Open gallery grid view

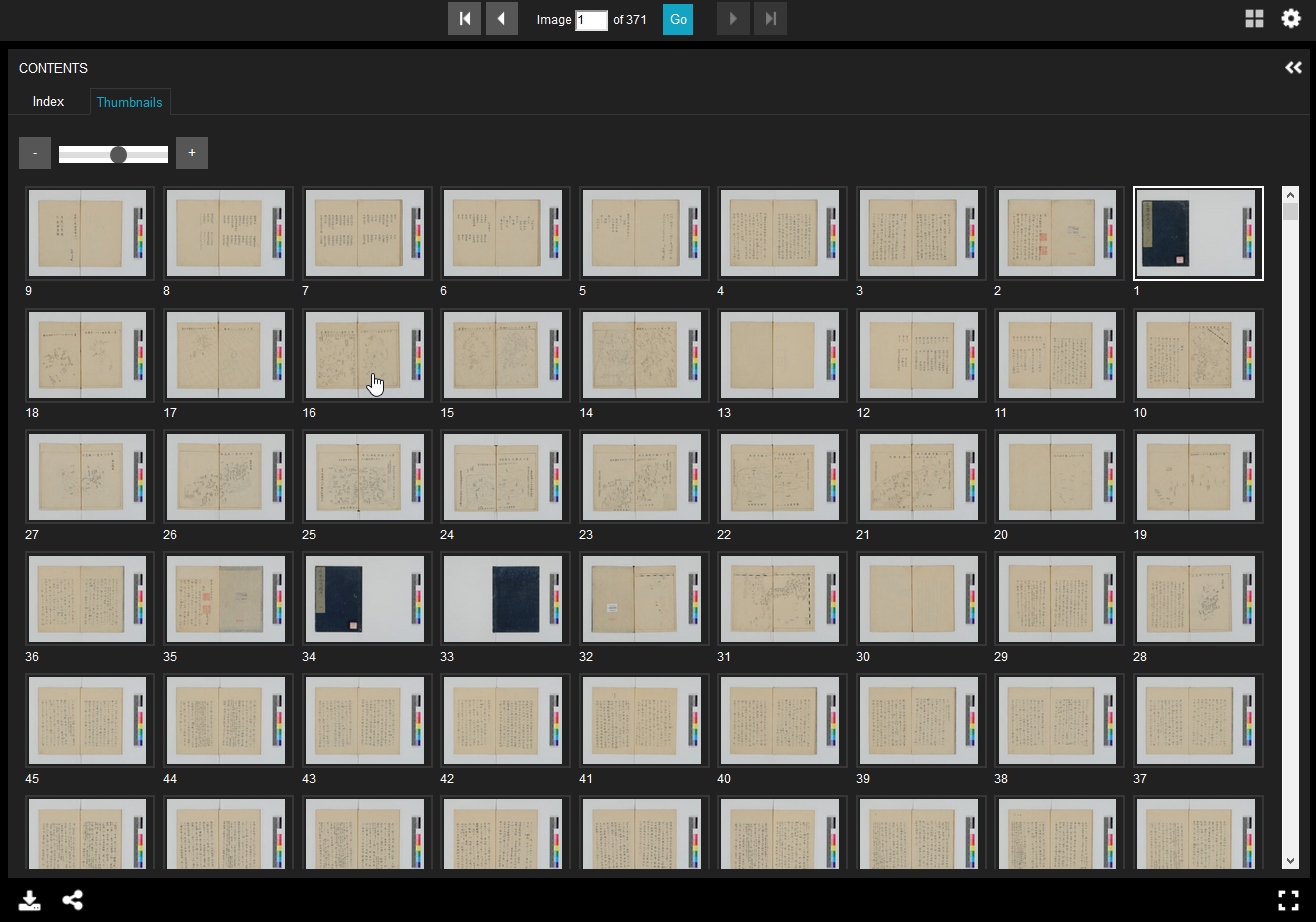tap(1254, 19)
